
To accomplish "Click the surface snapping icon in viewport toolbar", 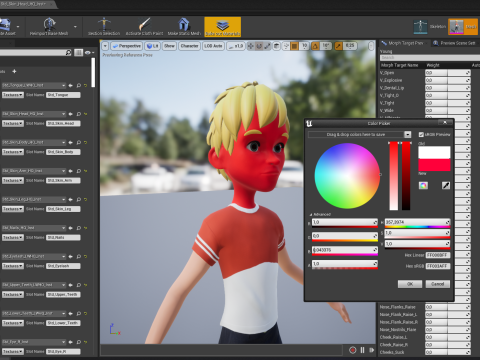I will (x=286, y=46).
